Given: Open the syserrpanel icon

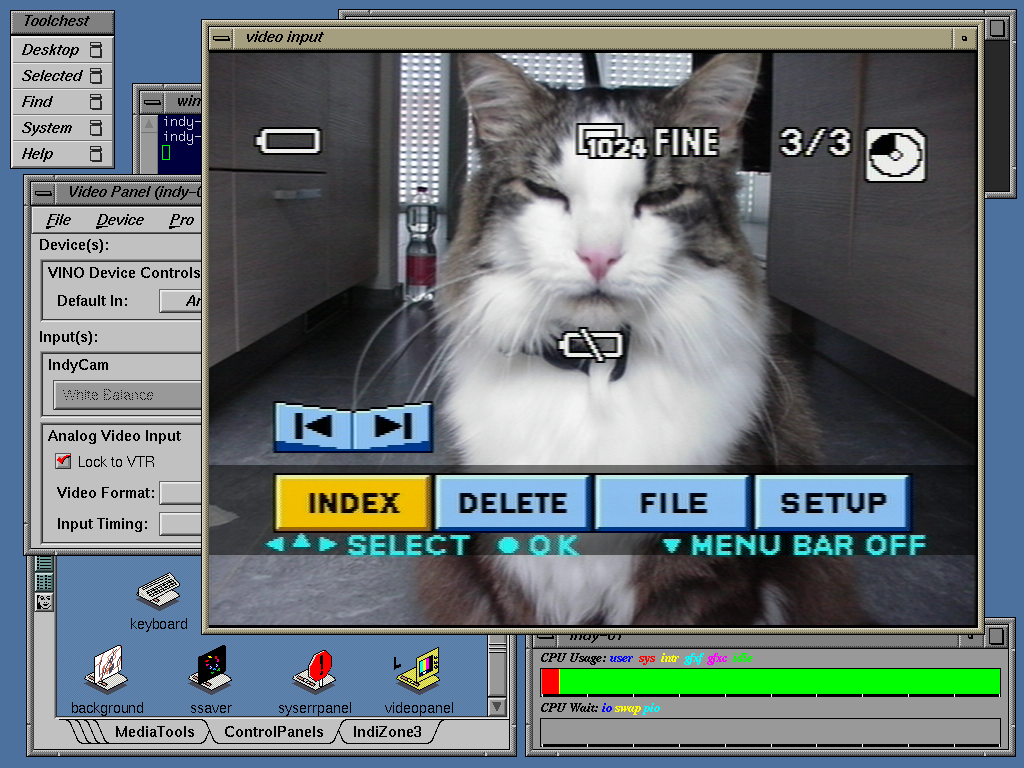Looking at the screenshot, I should tap(317, 670).
